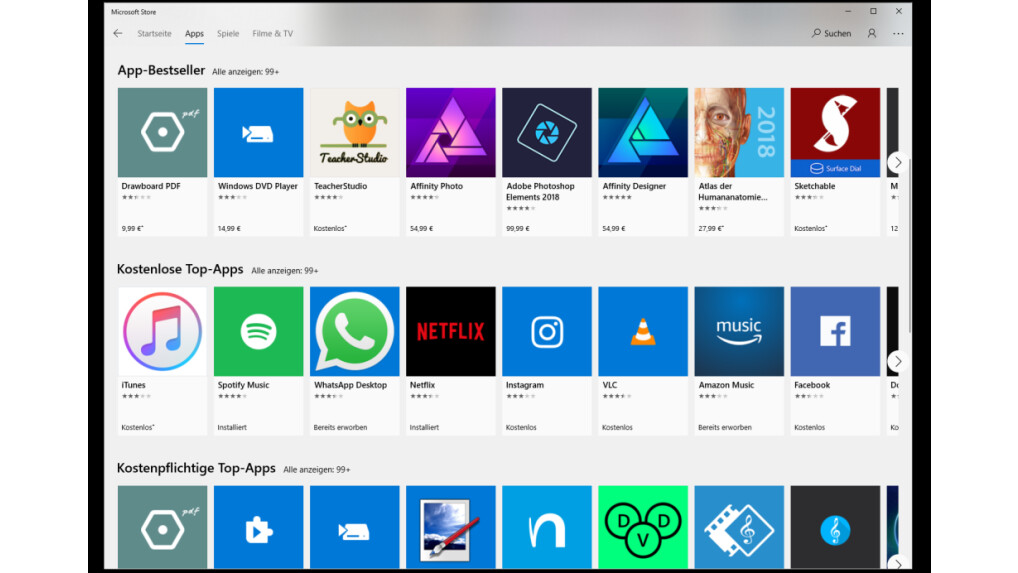Go back using the back arrow
The image size is (1018, 573).
118,33
